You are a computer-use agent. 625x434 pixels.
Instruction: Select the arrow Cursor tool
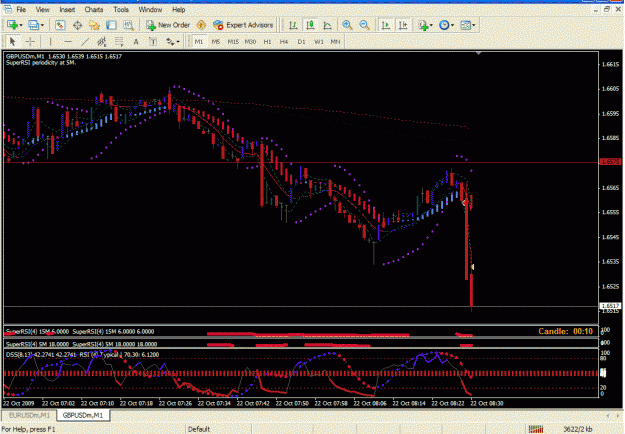12,41
